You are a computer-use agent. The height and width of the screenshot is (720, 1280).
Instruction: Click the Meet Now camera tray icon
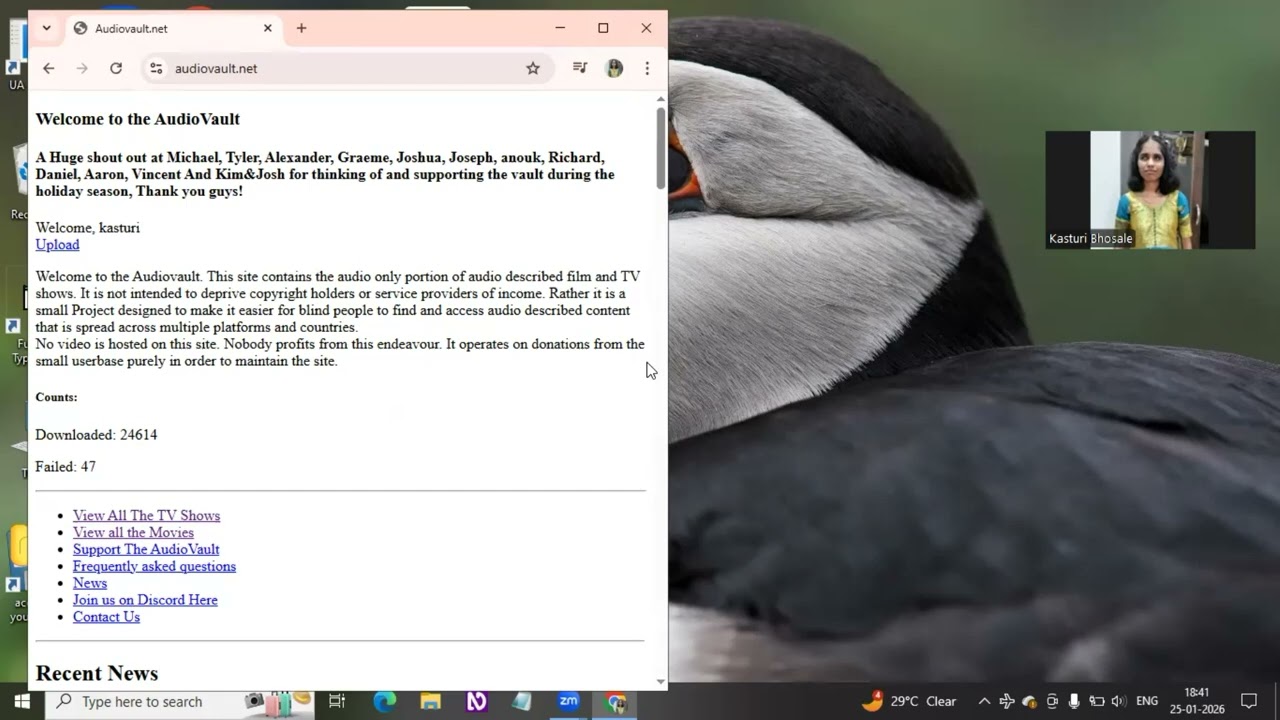coord(1052,701)
